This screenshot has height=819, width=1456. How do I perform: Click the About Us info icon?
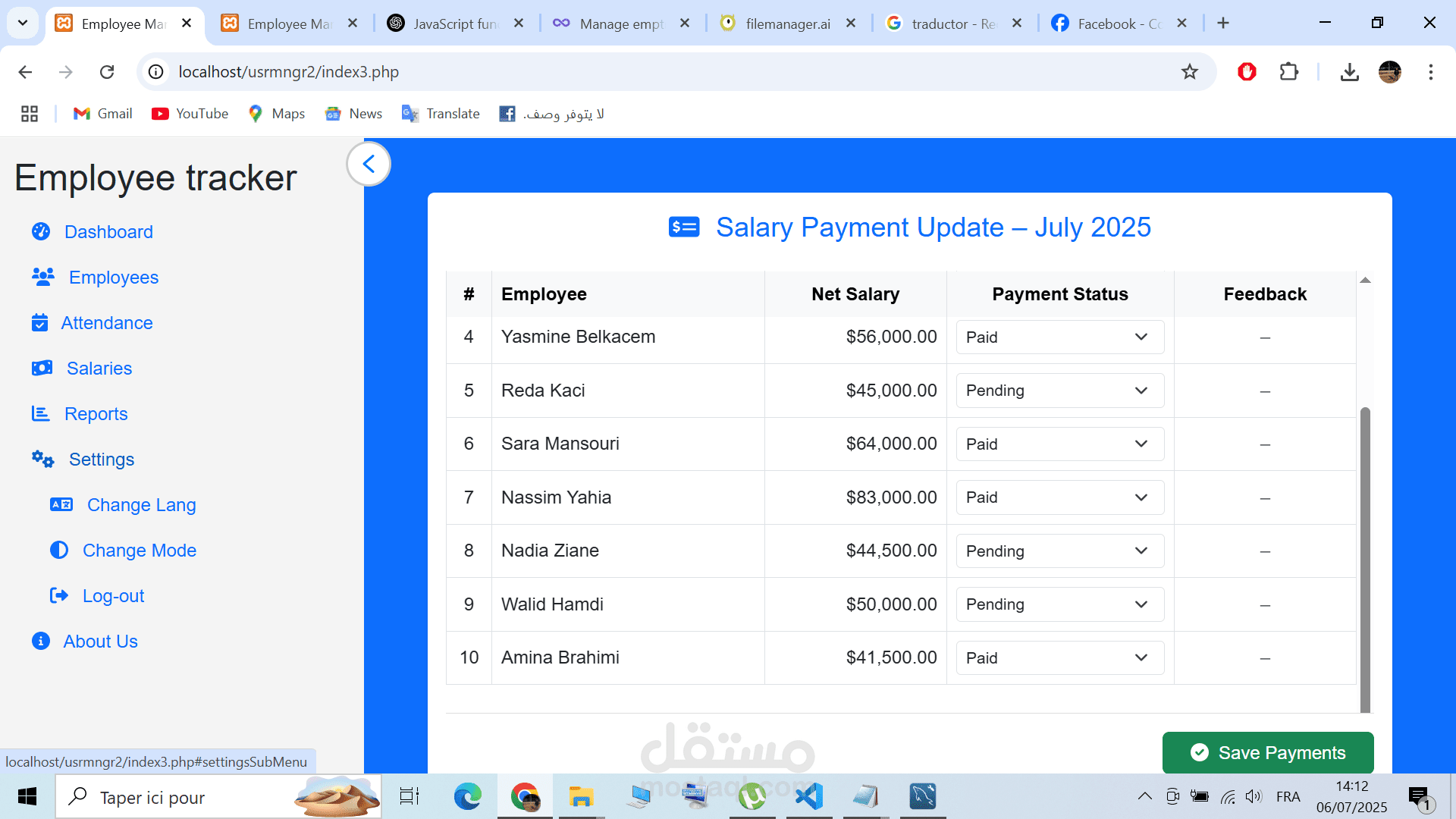click(x=41, y=641)
